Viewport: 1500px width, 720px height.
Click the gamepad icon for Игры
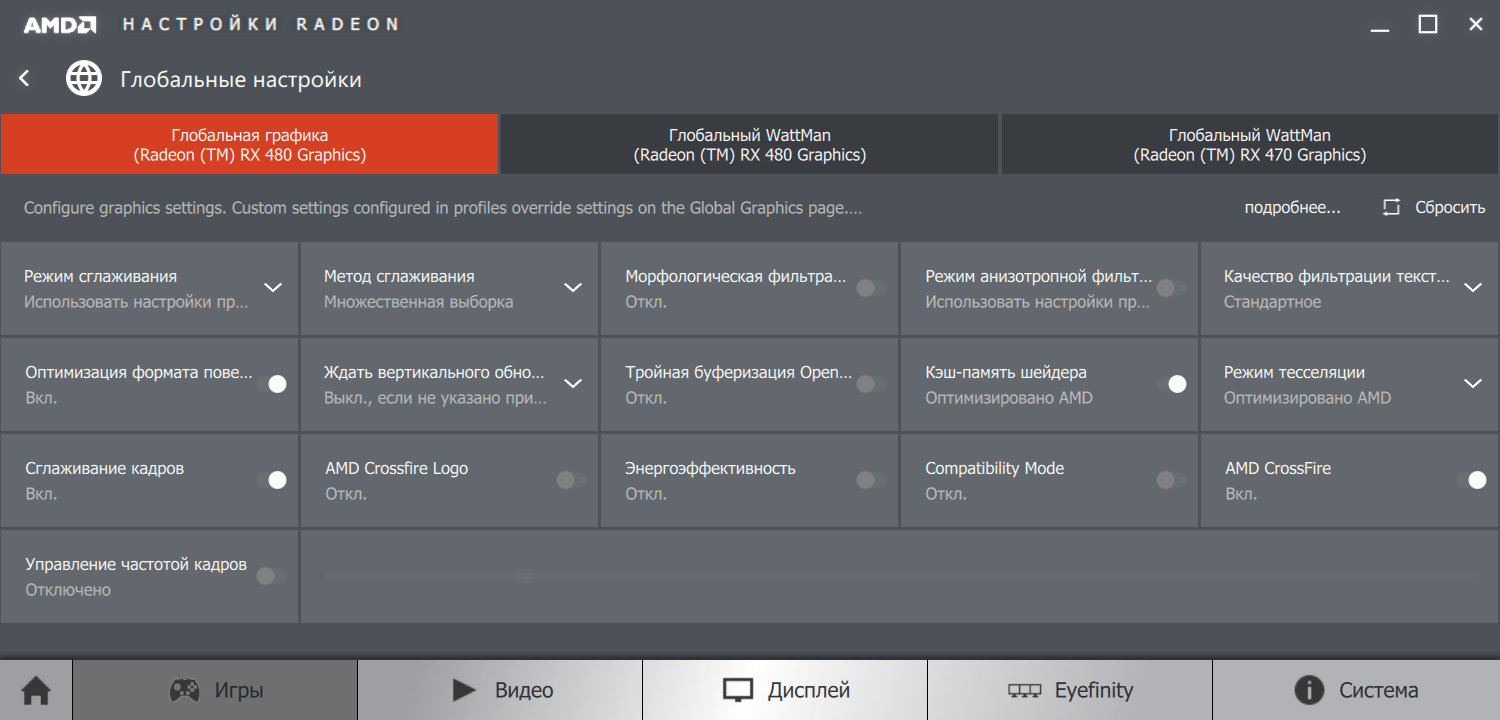(184, 690)
